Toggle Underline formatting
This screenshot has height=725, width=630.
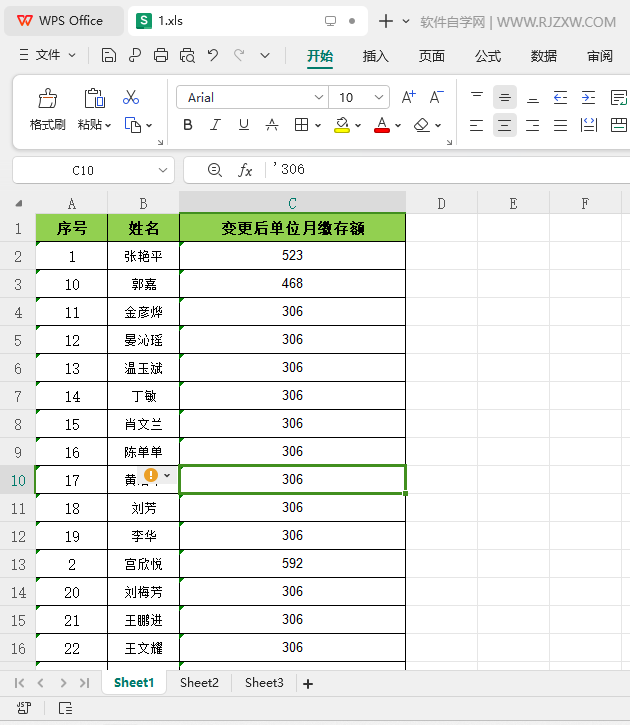click(244, 125)
